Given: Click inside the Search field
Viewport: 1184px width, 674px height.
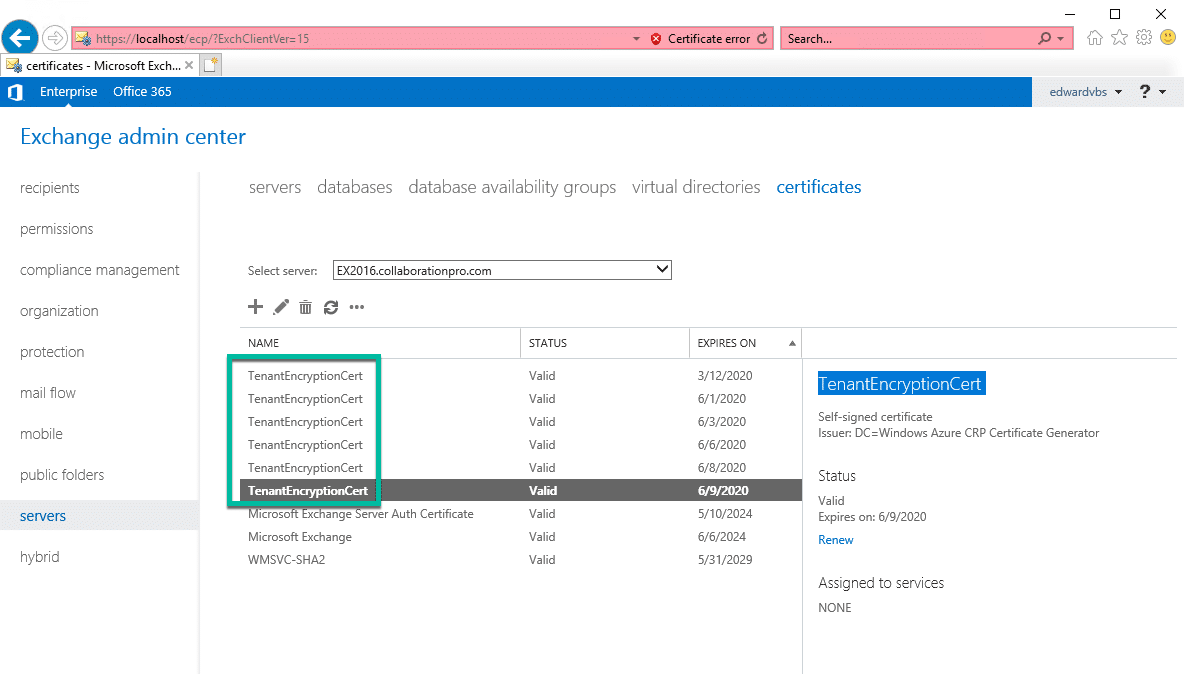Looking at the screenshot, I should 910,37.
